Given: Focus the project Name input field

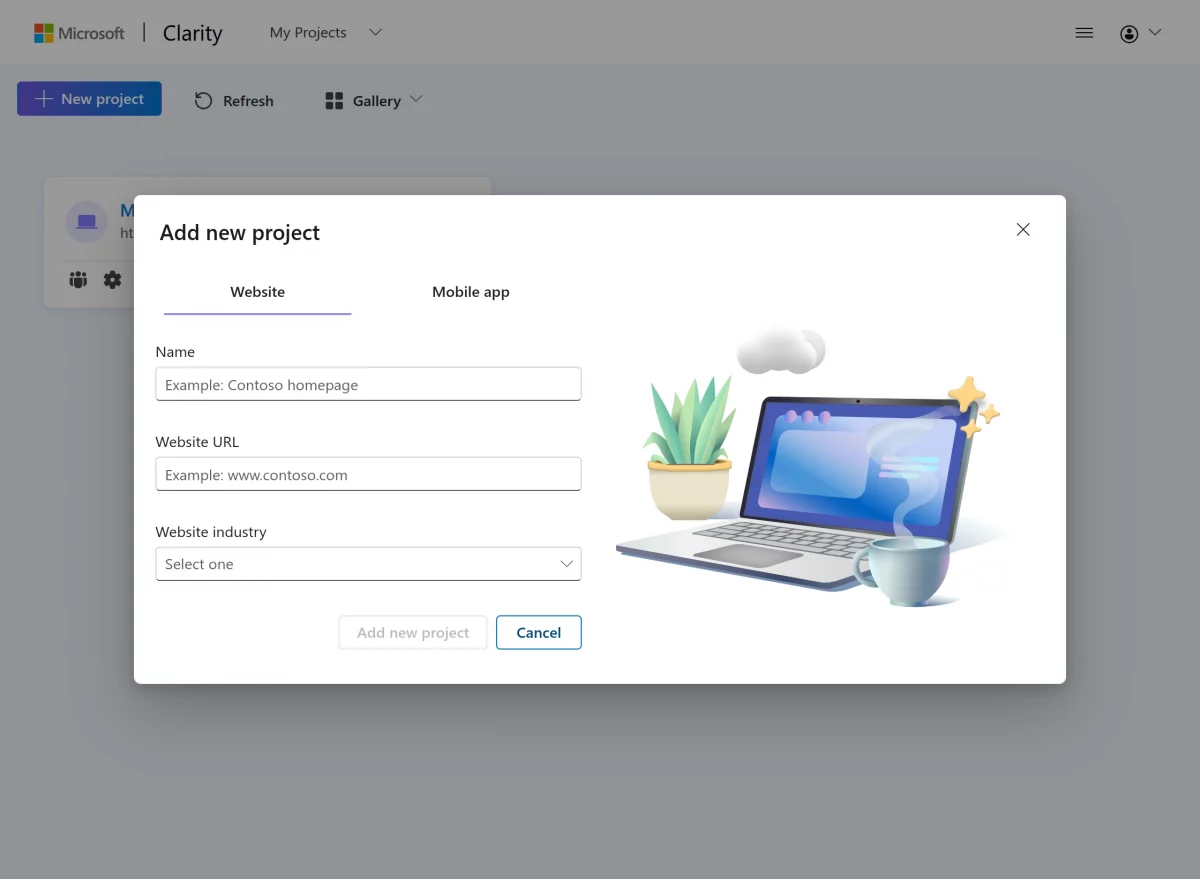Looking at the screenshot, I should click(x=368, y=384).
